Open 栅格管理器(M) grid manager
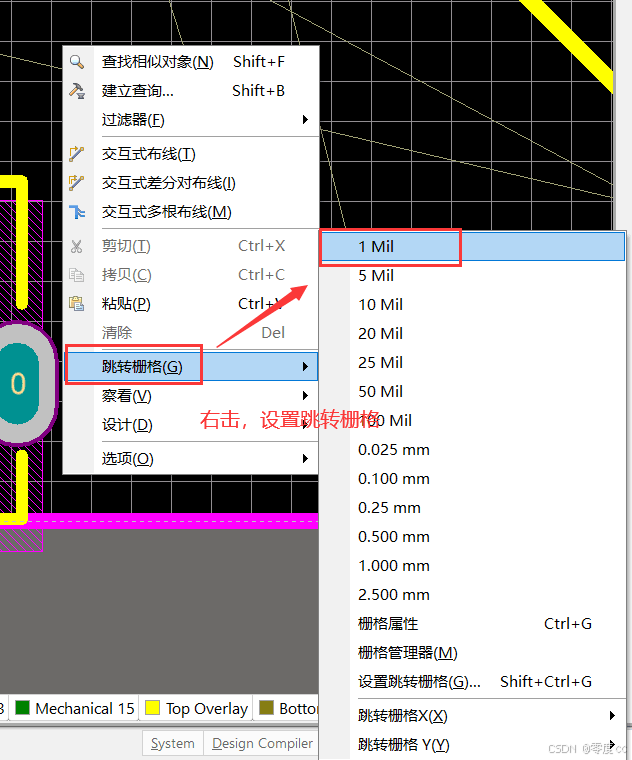The image size is (632, 760). [x=473, y=653]
